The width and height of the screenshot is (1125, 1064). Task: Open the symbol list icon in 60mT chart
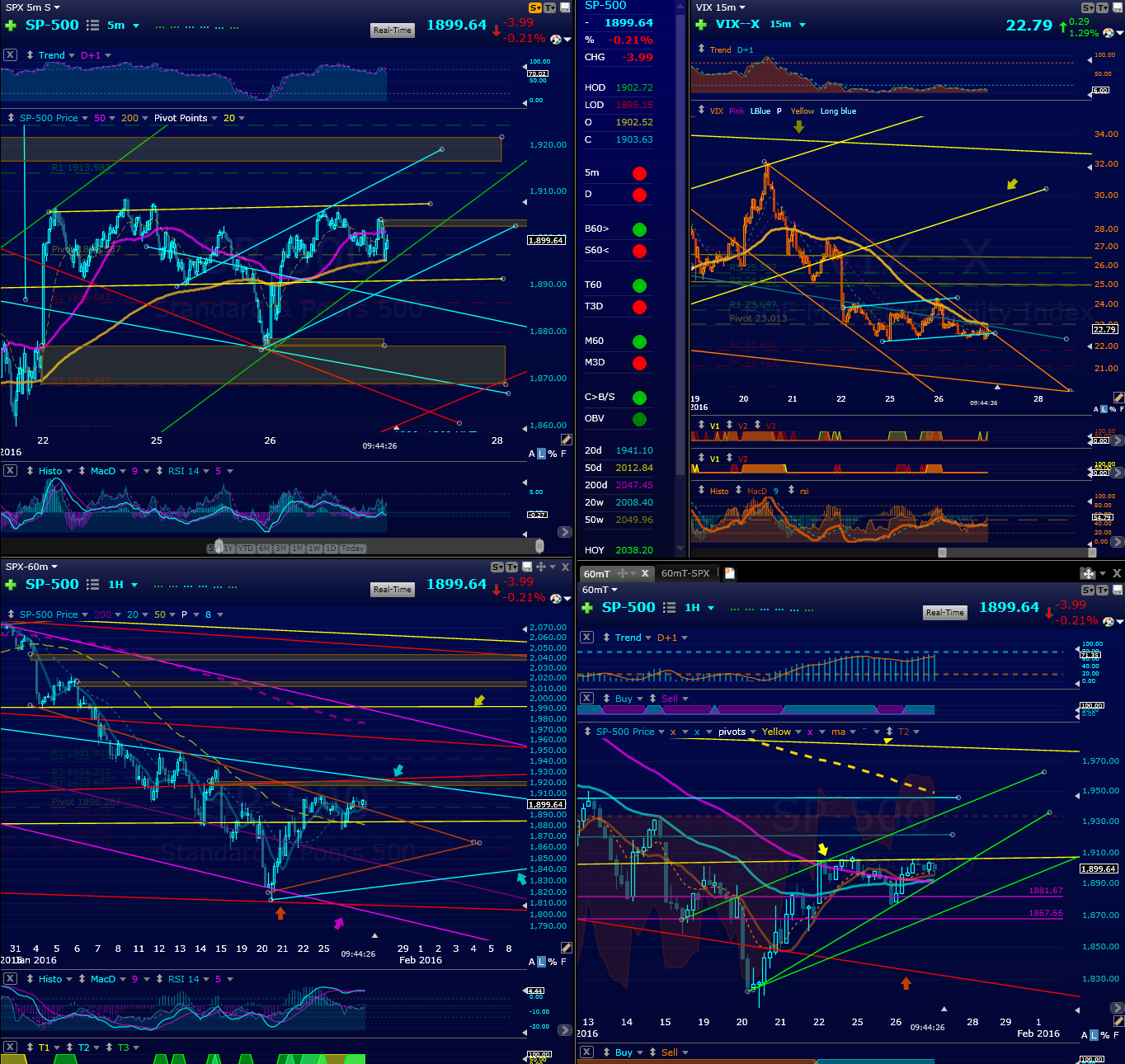point(670,608)
